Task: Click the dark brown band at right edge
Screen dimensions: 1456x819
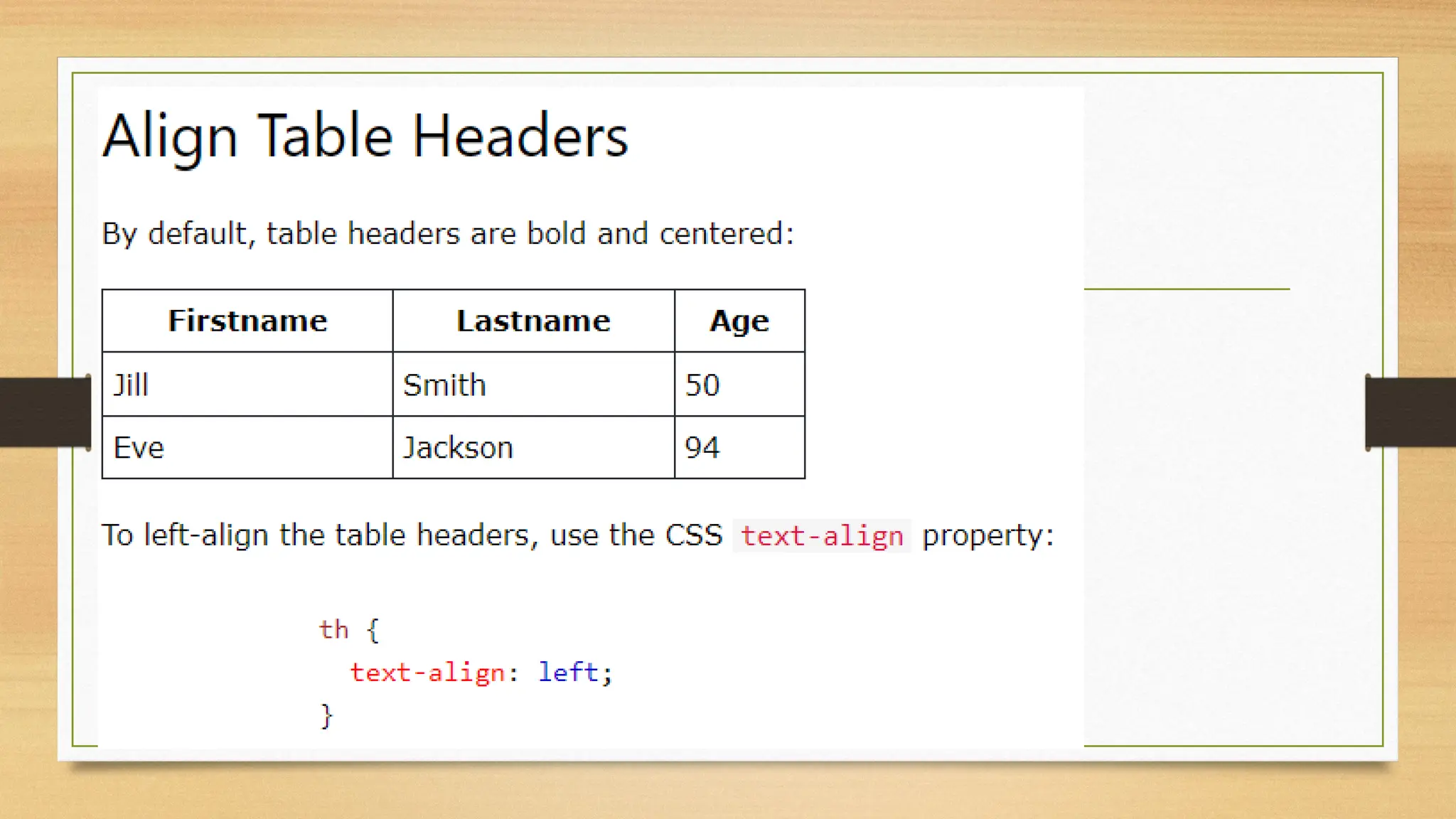Action: pos(1410,412)
